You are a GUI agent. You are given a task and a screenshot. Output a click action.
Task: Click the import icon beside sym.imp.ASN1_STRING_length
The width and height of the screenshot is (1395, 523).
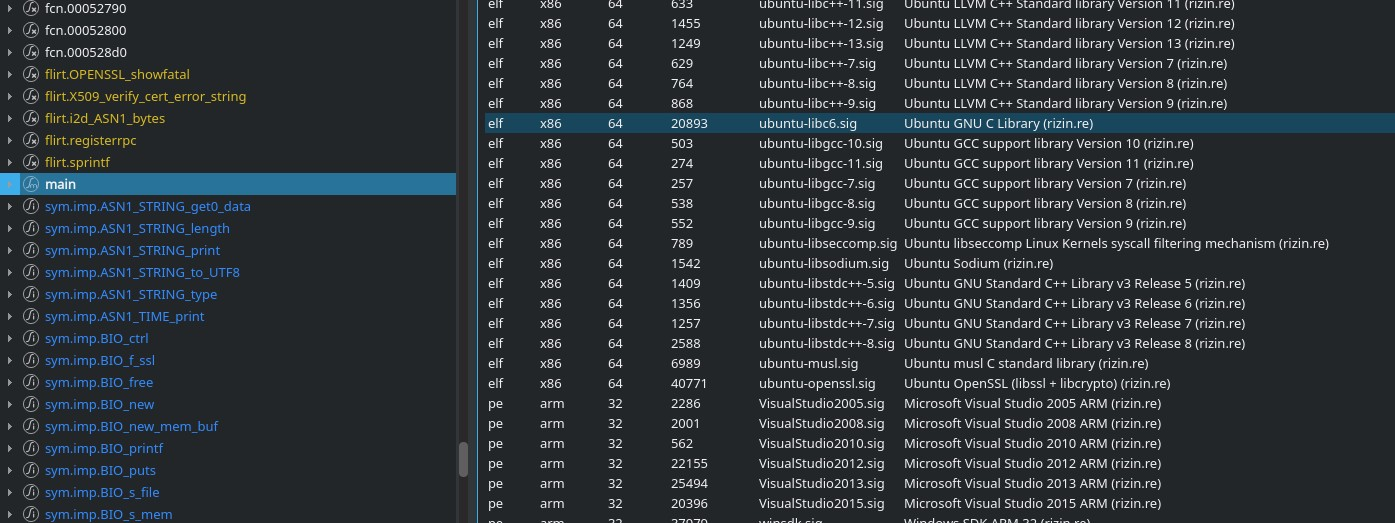tap(31, 228)
